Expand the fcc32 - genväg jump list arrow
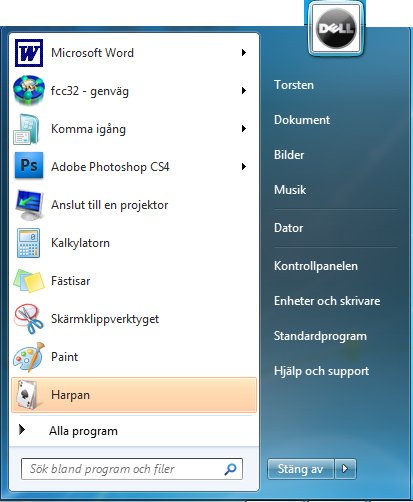 (244, 91)
